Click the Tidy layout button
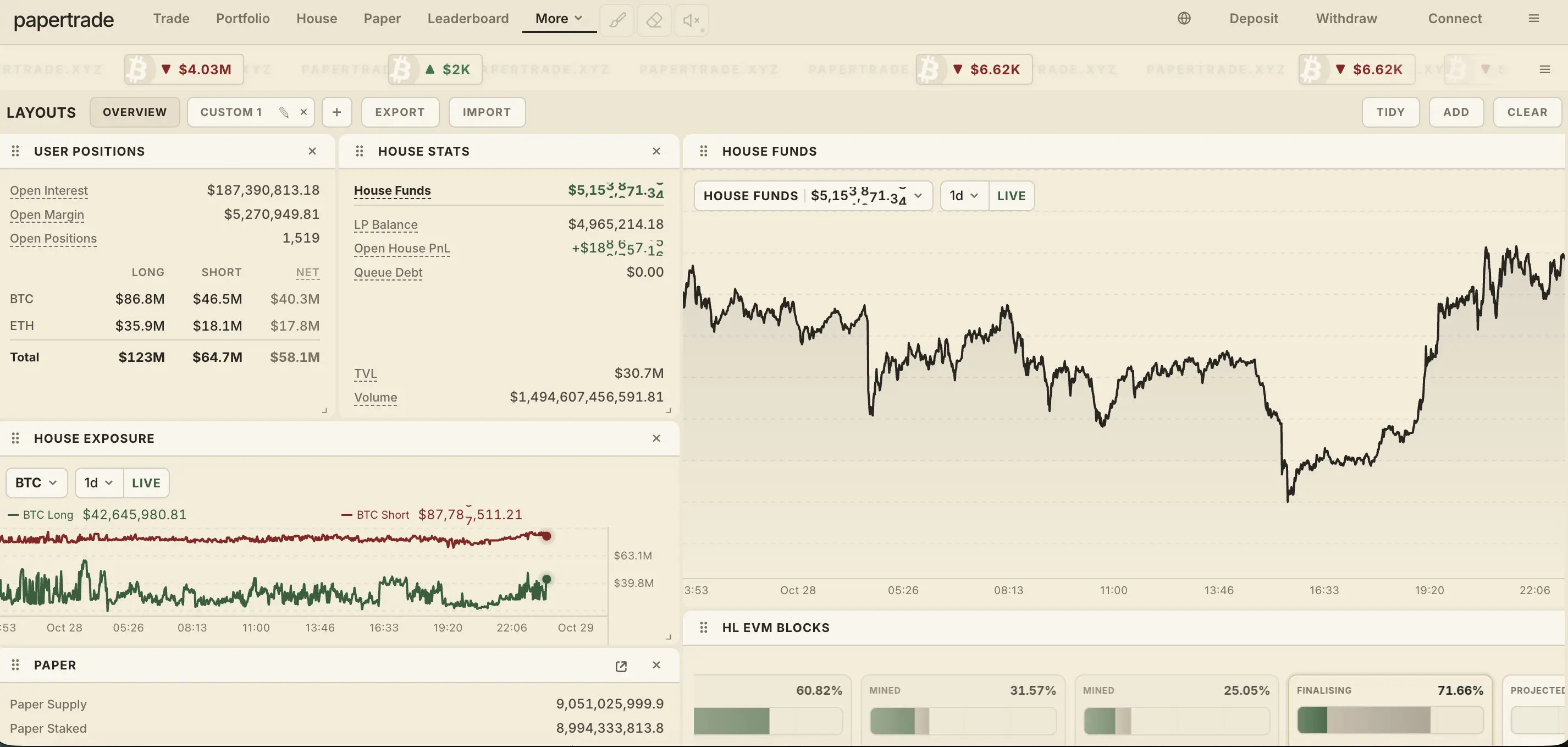The image size is (1568, 747). click(1390, 112)
